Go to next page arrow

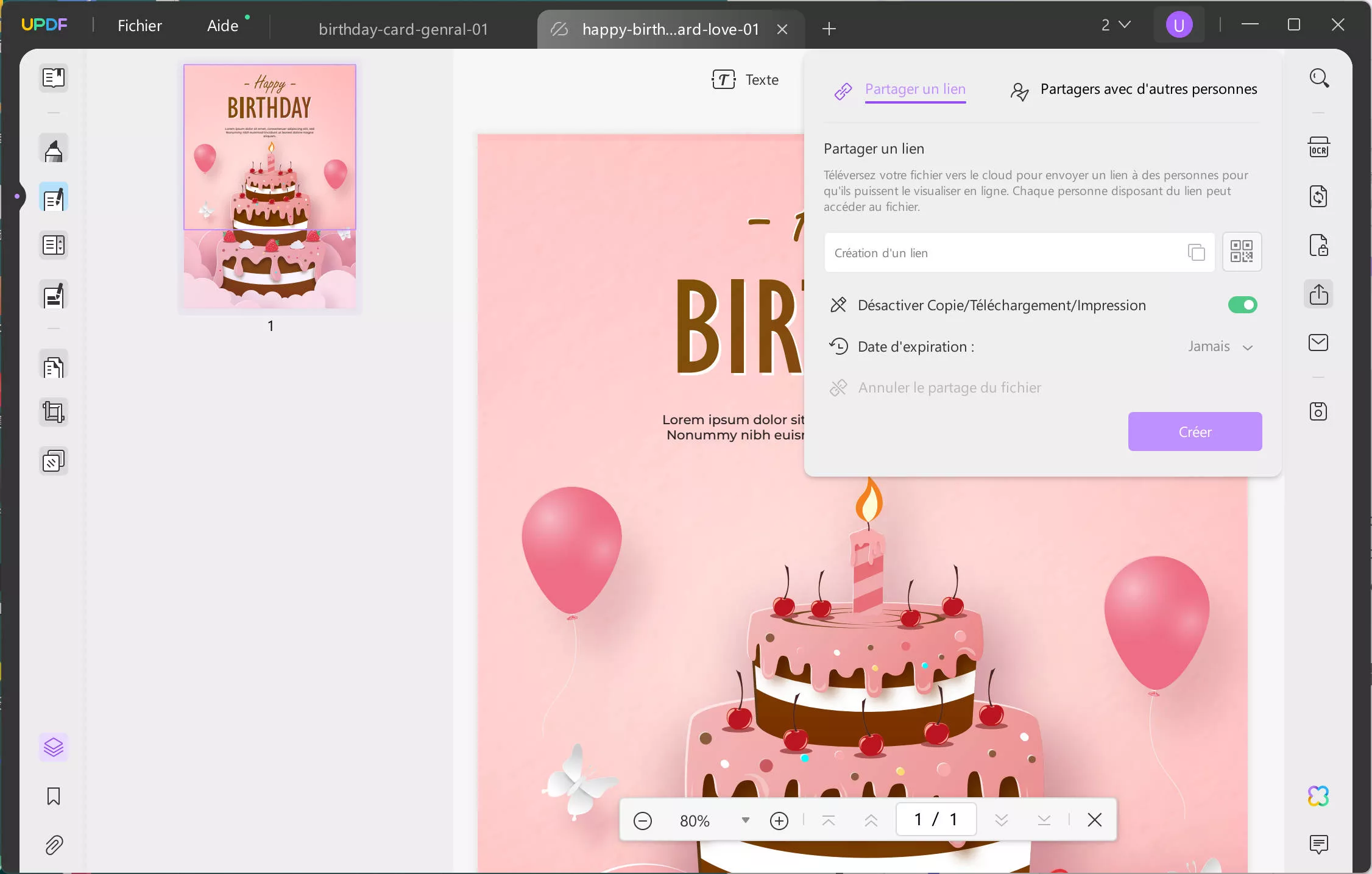pyautogui.click(x=1002, y=820)
